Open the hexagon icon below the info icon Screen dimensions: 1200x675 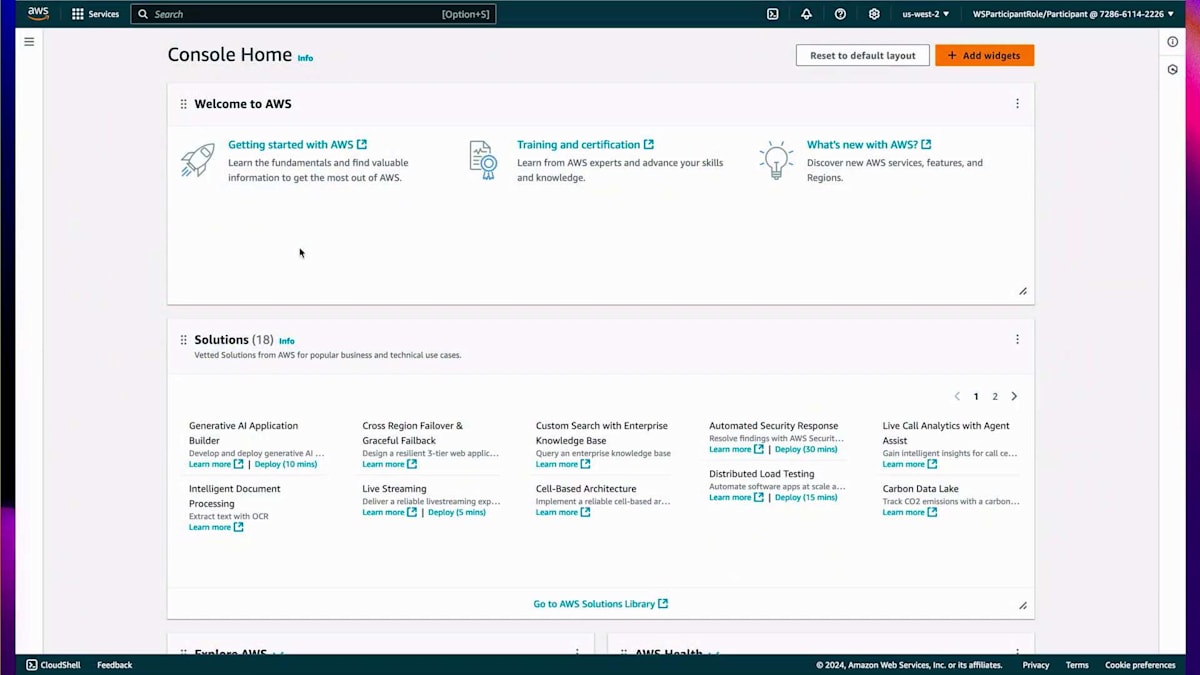click(x=1172, y=70)
